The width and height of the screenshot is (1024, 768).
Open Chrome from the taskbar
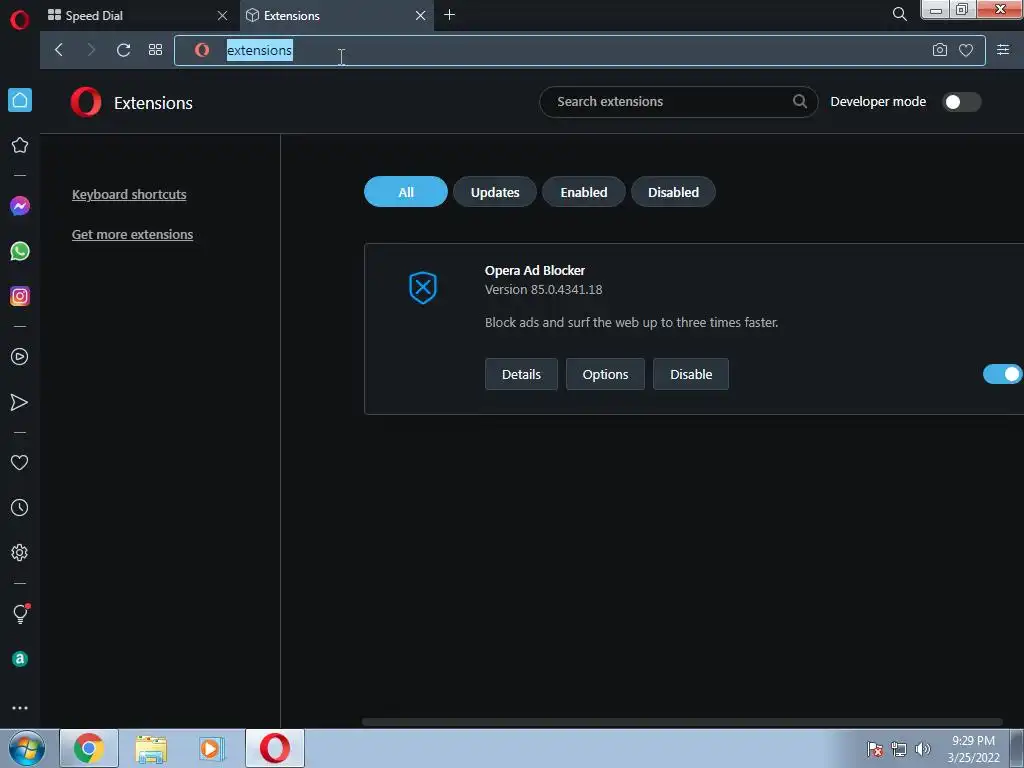pos(89,748)
